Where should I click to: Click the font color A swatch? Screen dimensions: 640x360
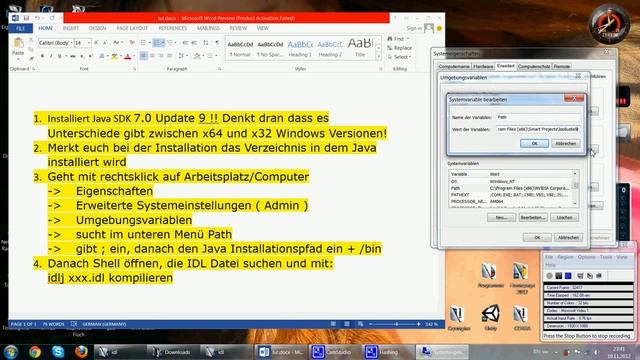tap(128, 56)
